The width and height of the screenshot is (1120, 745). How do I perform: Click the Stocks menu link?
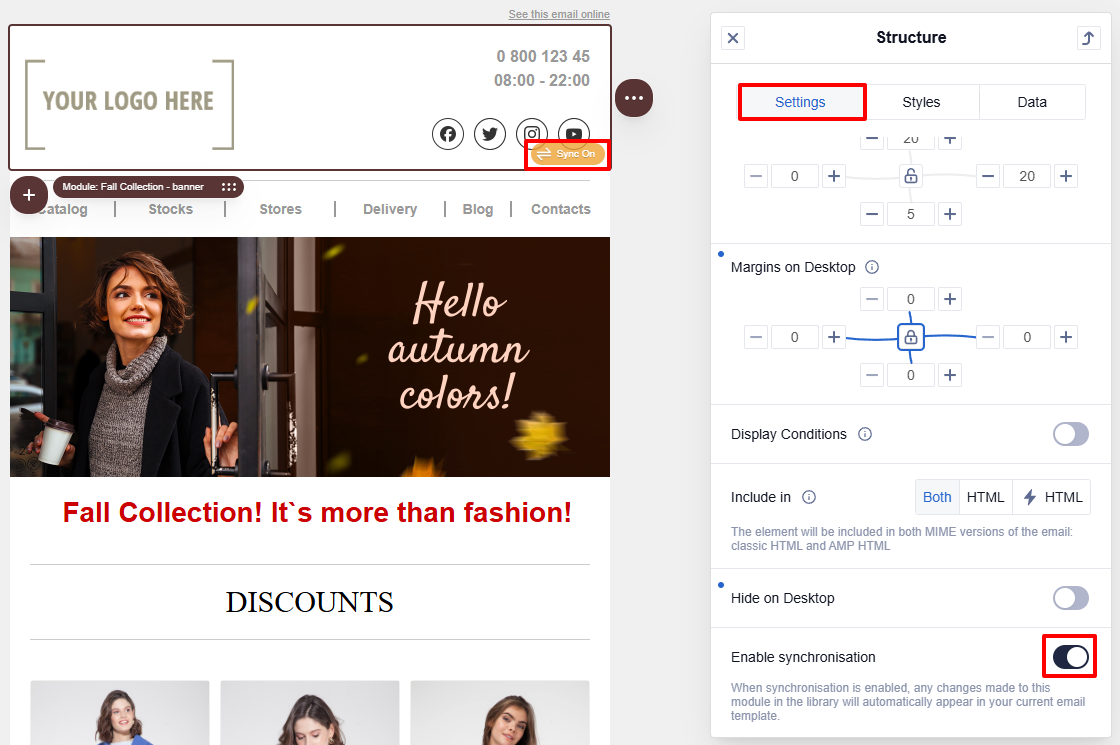[171, 209]
